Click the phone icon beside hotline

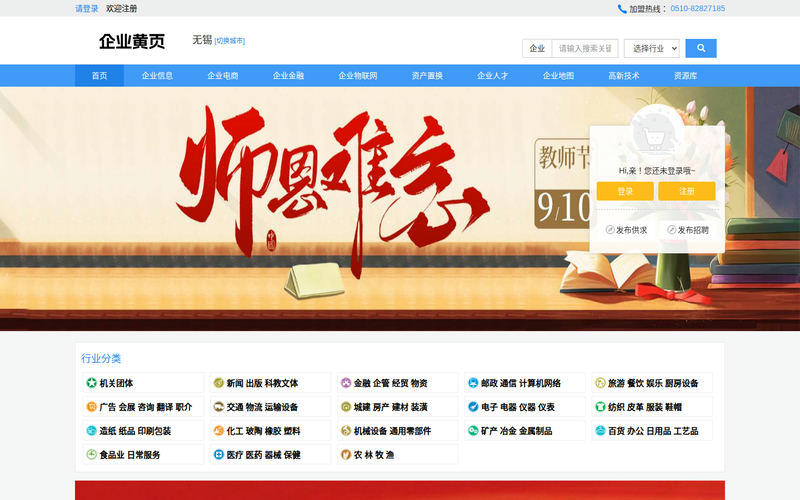(622, 9)
